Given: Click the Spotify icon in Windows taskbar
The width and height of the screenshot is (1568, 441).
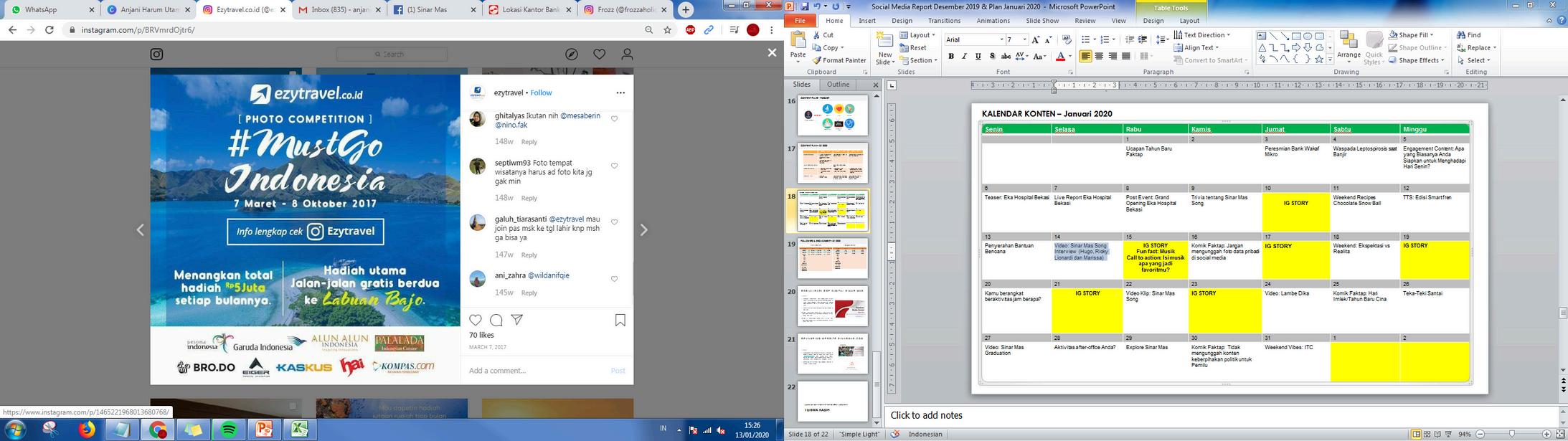Looking at the screenshot, I should (229, 430).
